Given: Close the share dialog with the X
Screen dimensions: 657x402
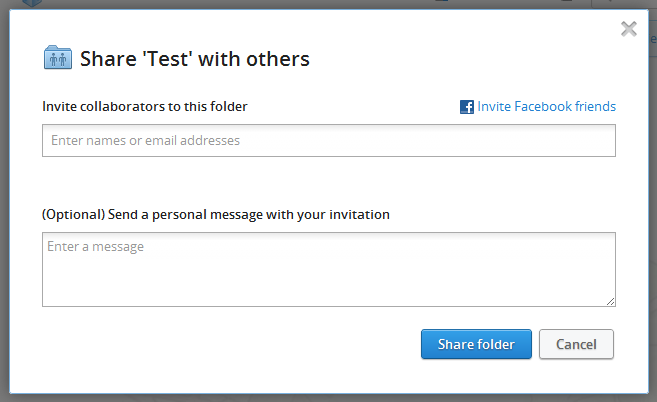Looking at the screenshot, I should point(629,28).
